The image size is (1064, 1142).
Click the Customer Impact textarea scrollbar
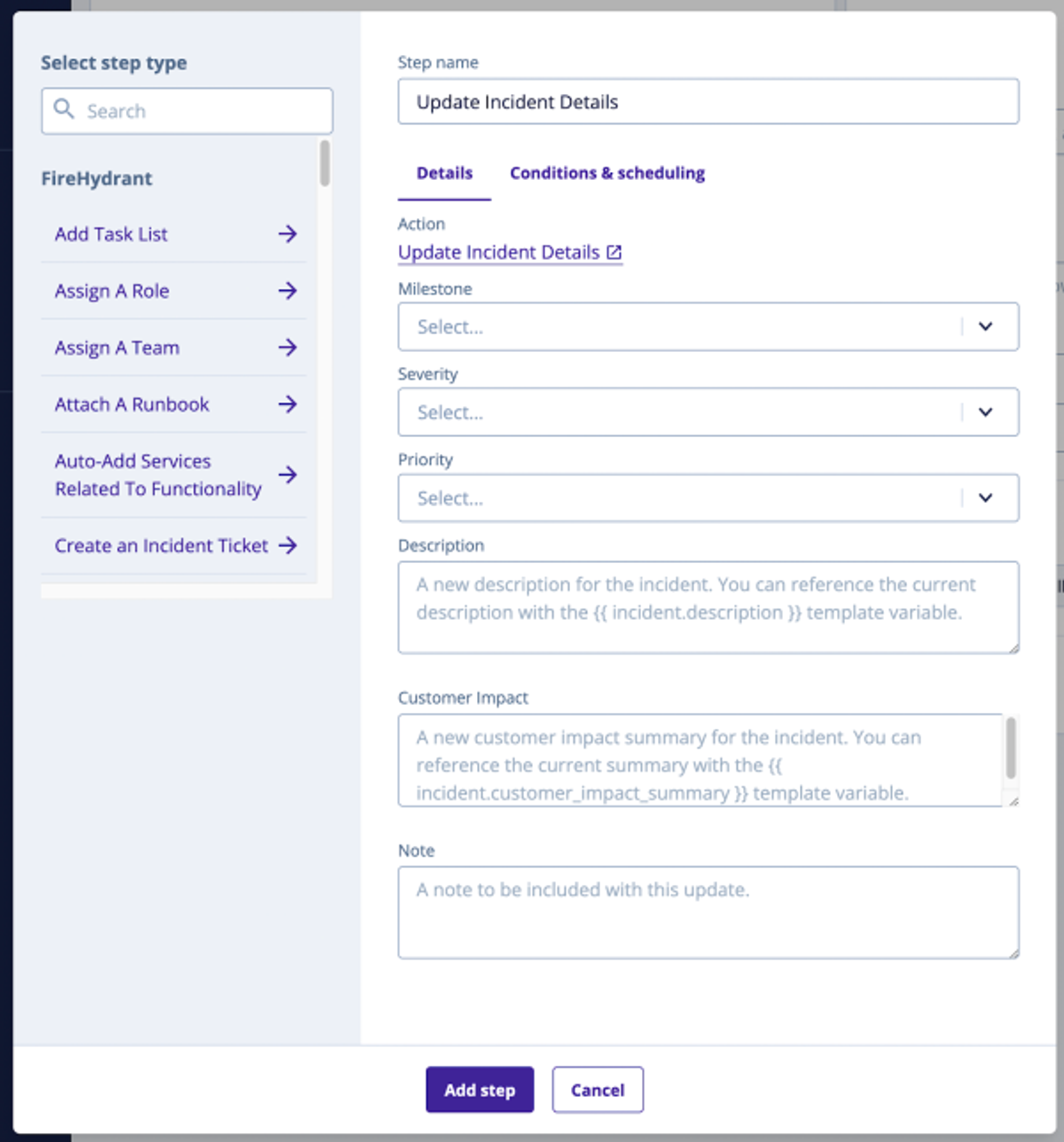click(x=1010, y=748)
